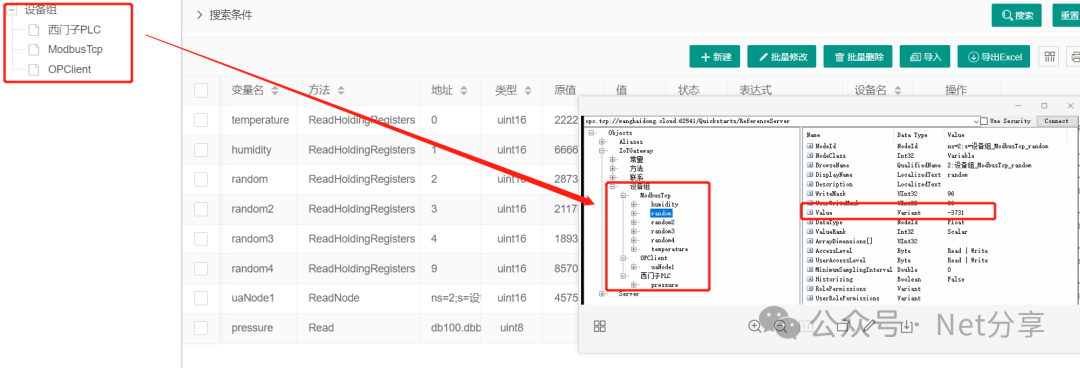
Task: Click the Connect button in OPC client
Action: (x=1056, y=121)
